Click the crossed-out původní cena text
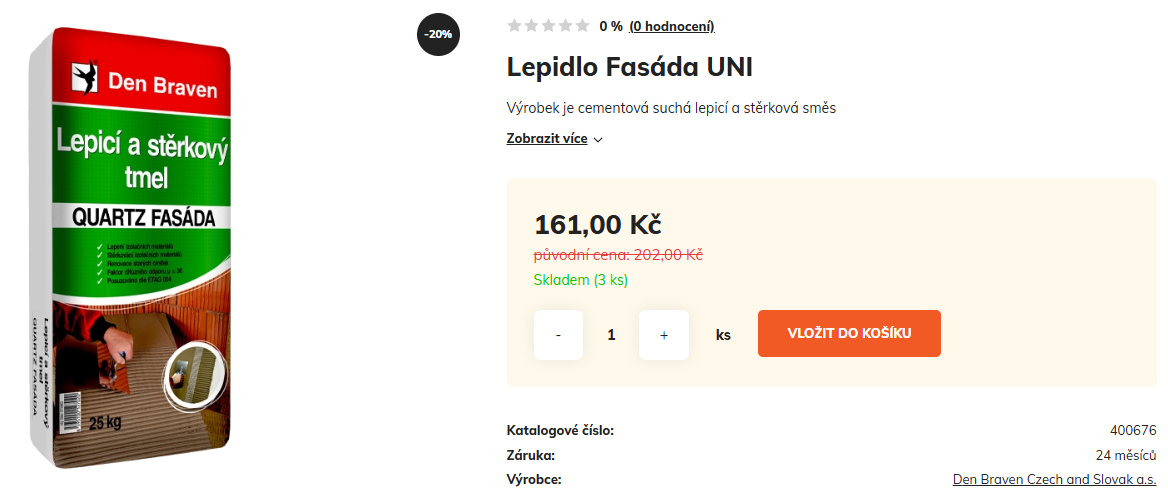 tap(618, 255)
